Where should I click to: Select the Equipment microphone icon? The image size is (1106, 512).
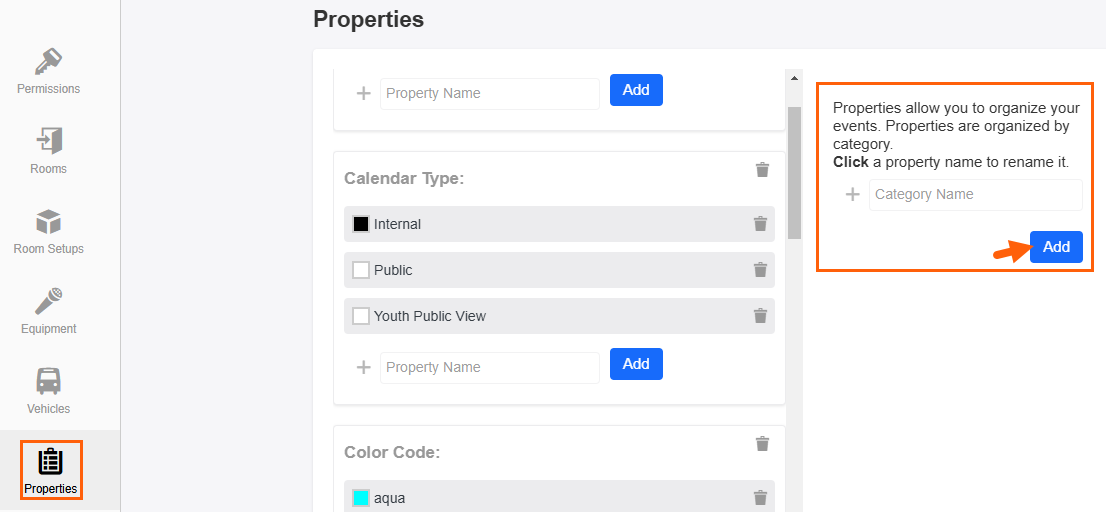click(49, 301)
